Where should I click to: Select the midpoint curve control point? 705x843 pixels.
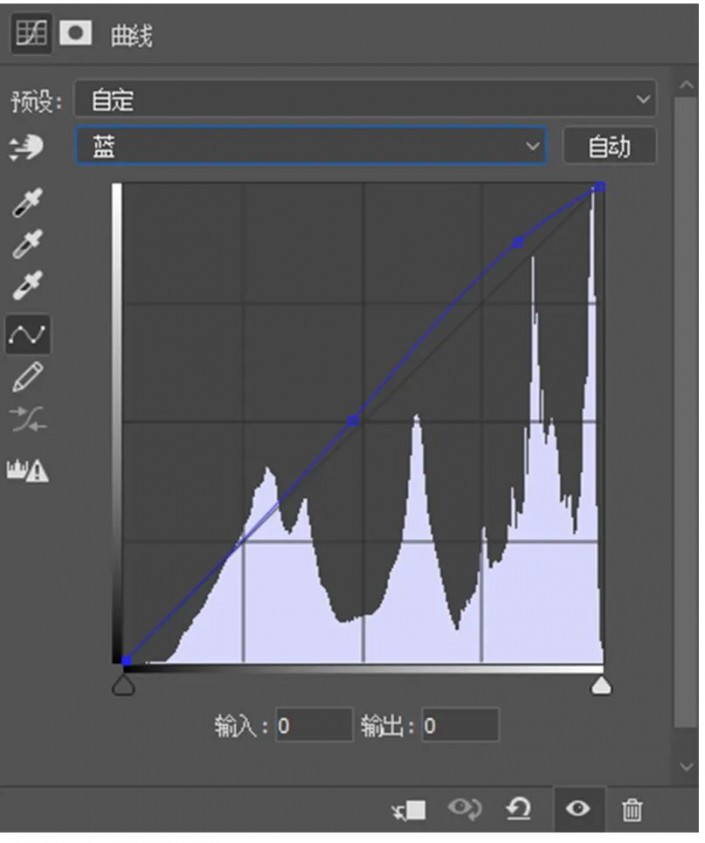point(353,420)
